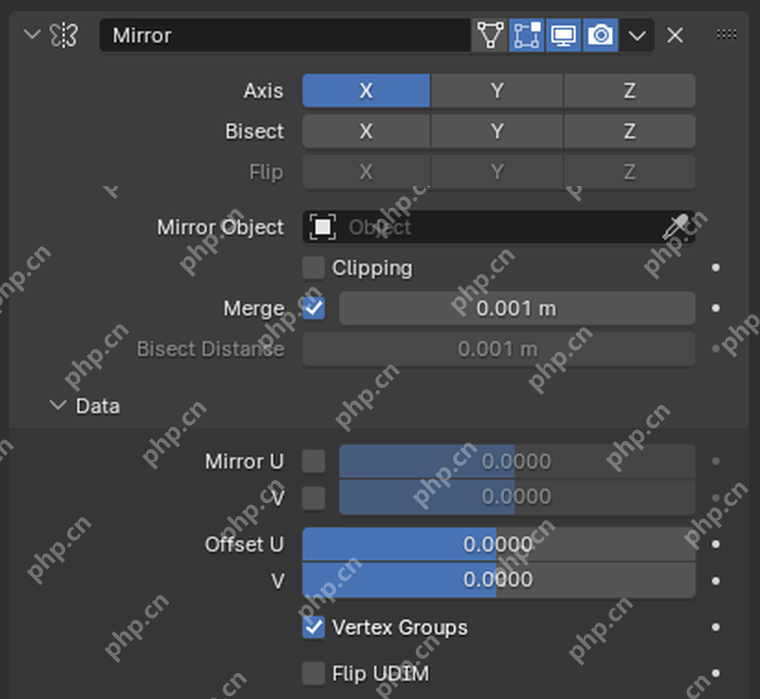This screenshot has height=699, width=760.
Task: Enable Flip UDIM checkbox
Action: [314, 673]
